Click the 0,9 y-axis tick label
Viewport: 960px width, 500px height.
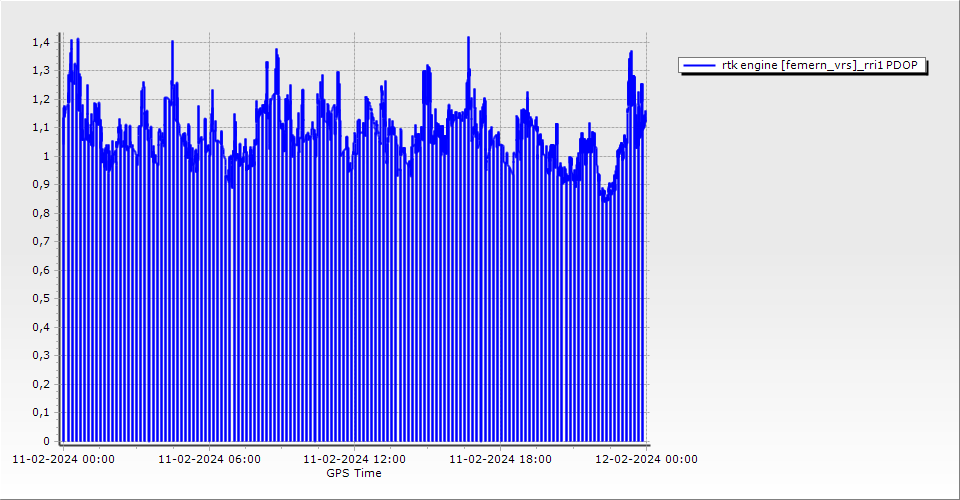point(40,184)
